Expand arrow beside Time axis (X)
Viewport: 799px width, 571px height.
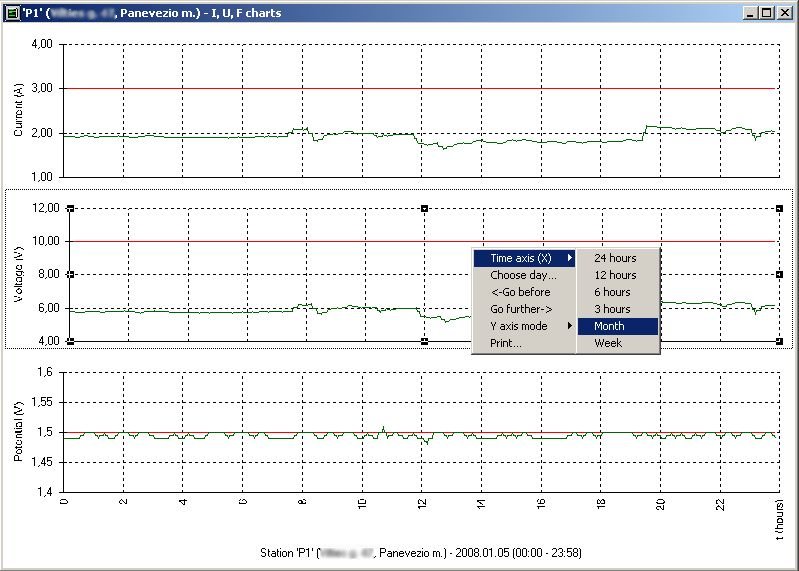(570, 258)
